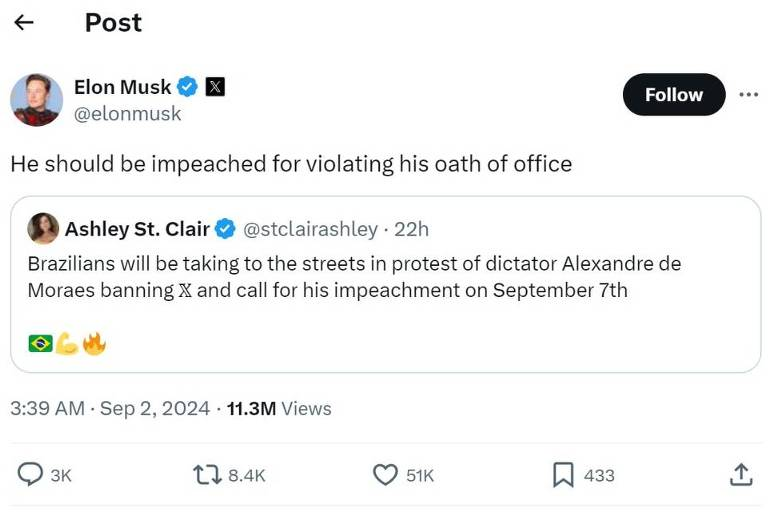Image resolution: width=768 pixels, height=512 pixels.
Task: Click the X affiliation badge beside Elon Musk
Action: coord(215,87)
